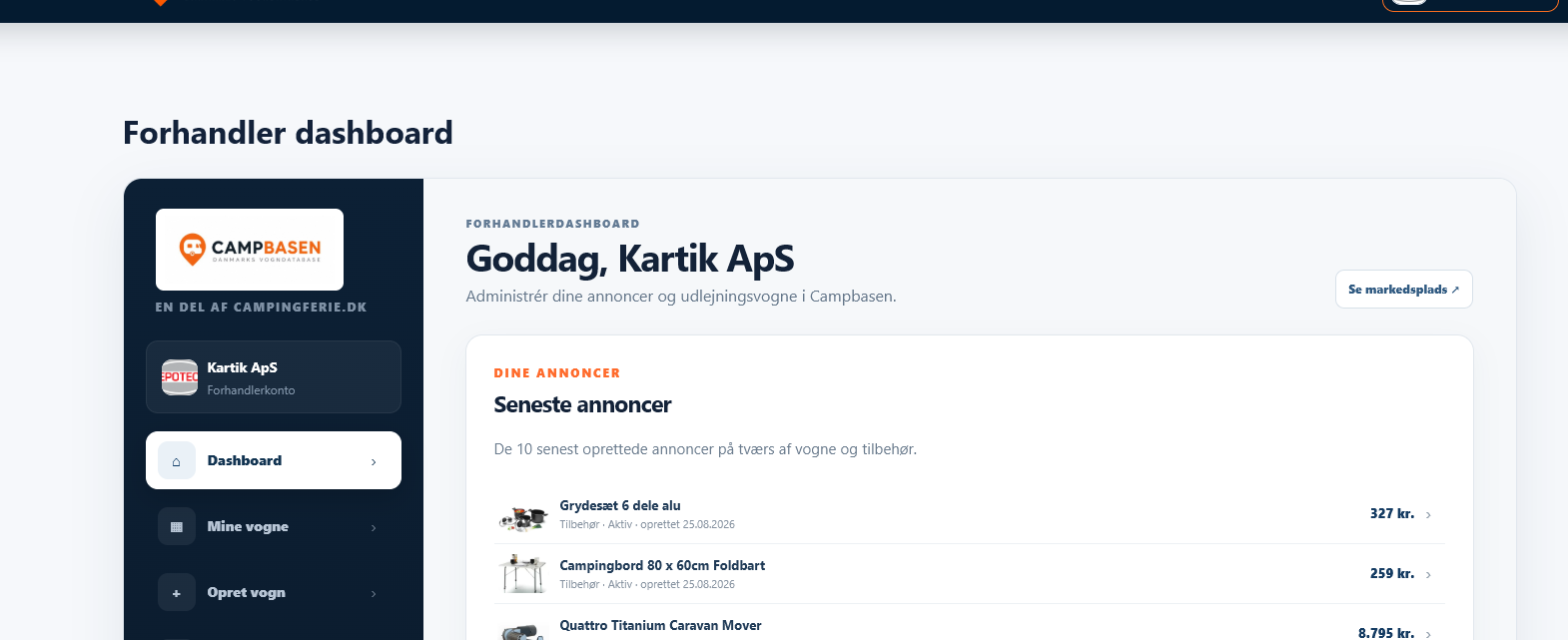The height and width of the screenshot is (640, 1568).
Task: Click the chevron beside 259 kr.
Action: 1428,575
